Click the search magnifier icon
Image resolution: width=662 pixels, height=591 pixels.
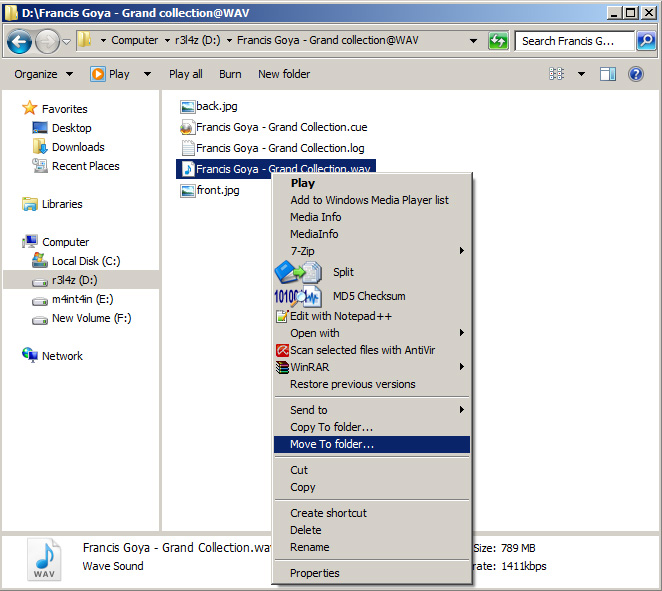click(646, 41)
